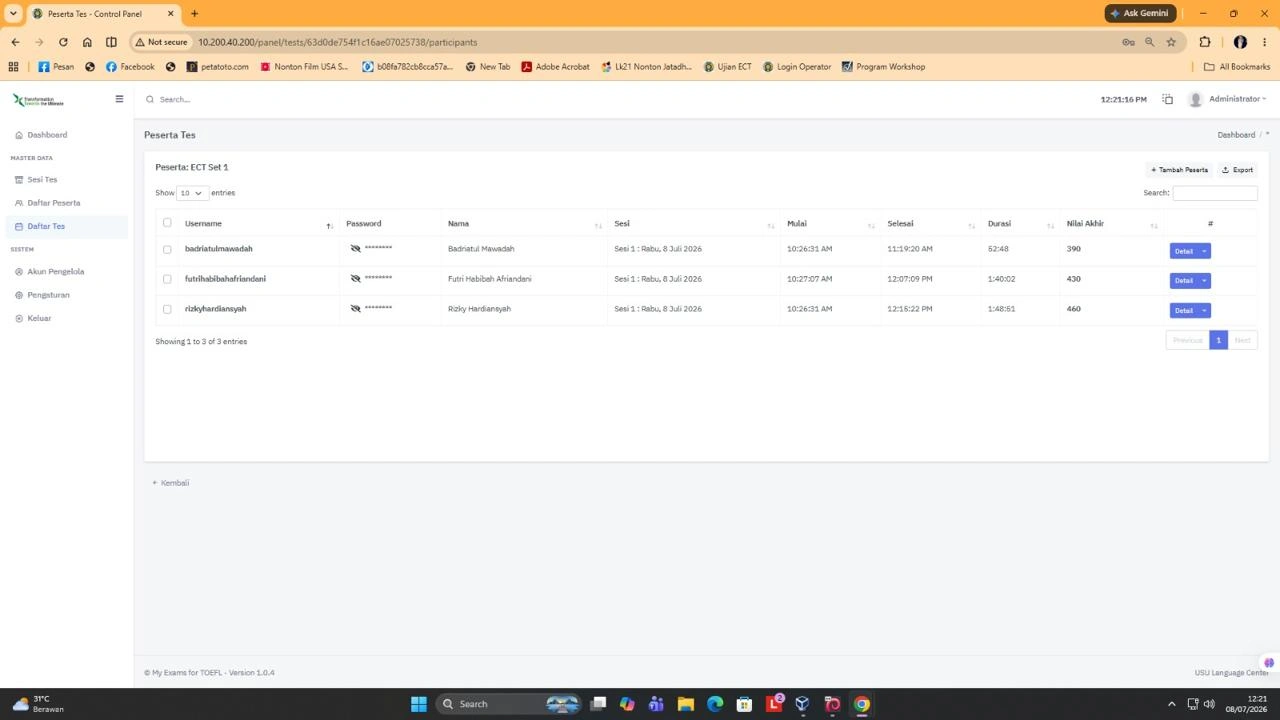This screenshot has height=720, width=1280.
Task: Click the Previous pagination button
Action: 1188,341
